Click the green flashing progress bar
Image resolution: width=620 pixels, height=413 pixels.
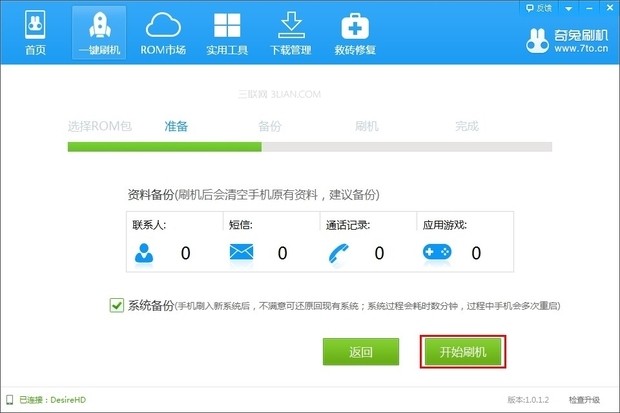tap(310, 147)
